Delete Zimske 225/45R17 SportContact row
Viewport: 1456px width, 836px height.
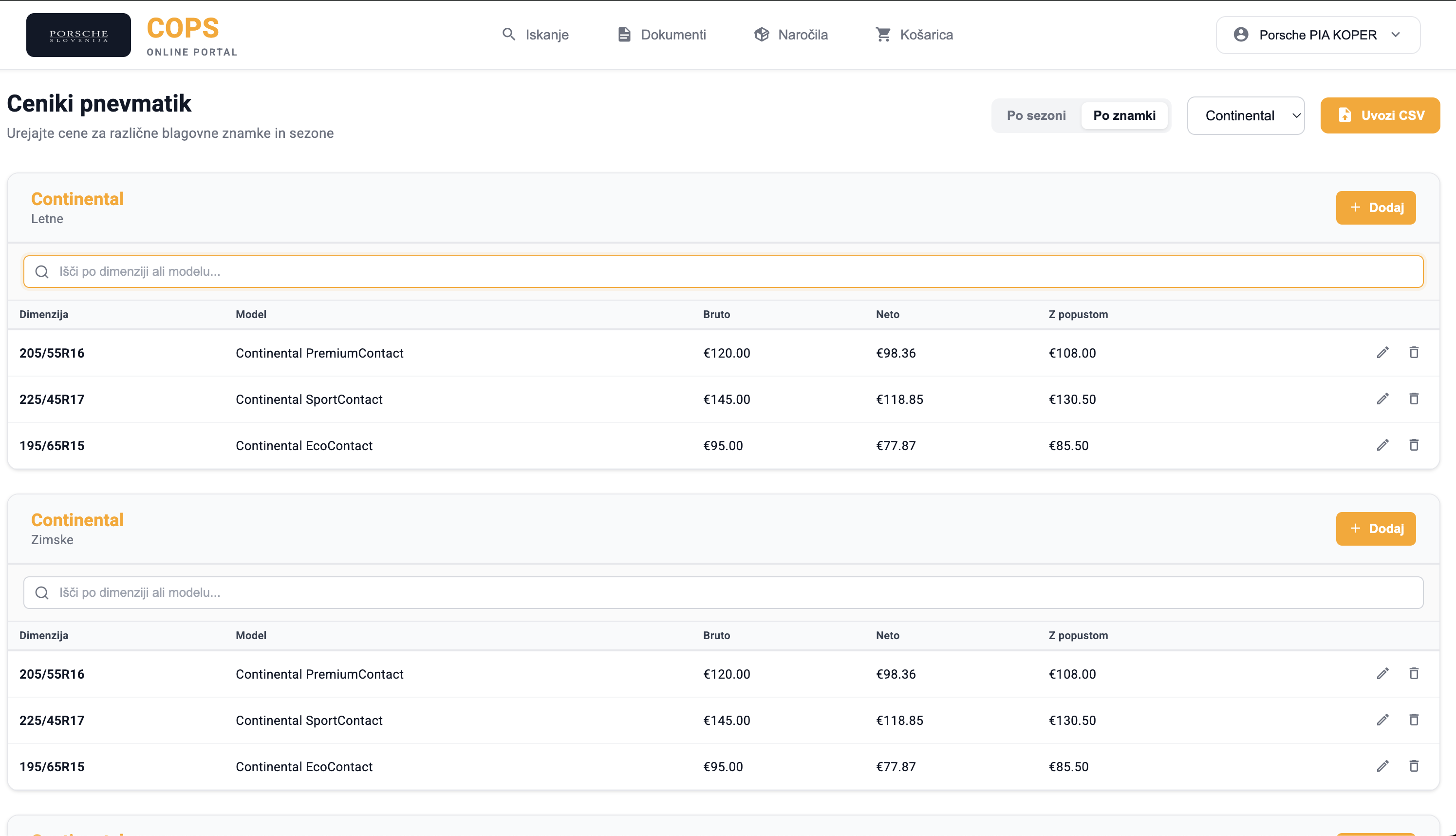pyautogui.click(x=1414, y=720)
